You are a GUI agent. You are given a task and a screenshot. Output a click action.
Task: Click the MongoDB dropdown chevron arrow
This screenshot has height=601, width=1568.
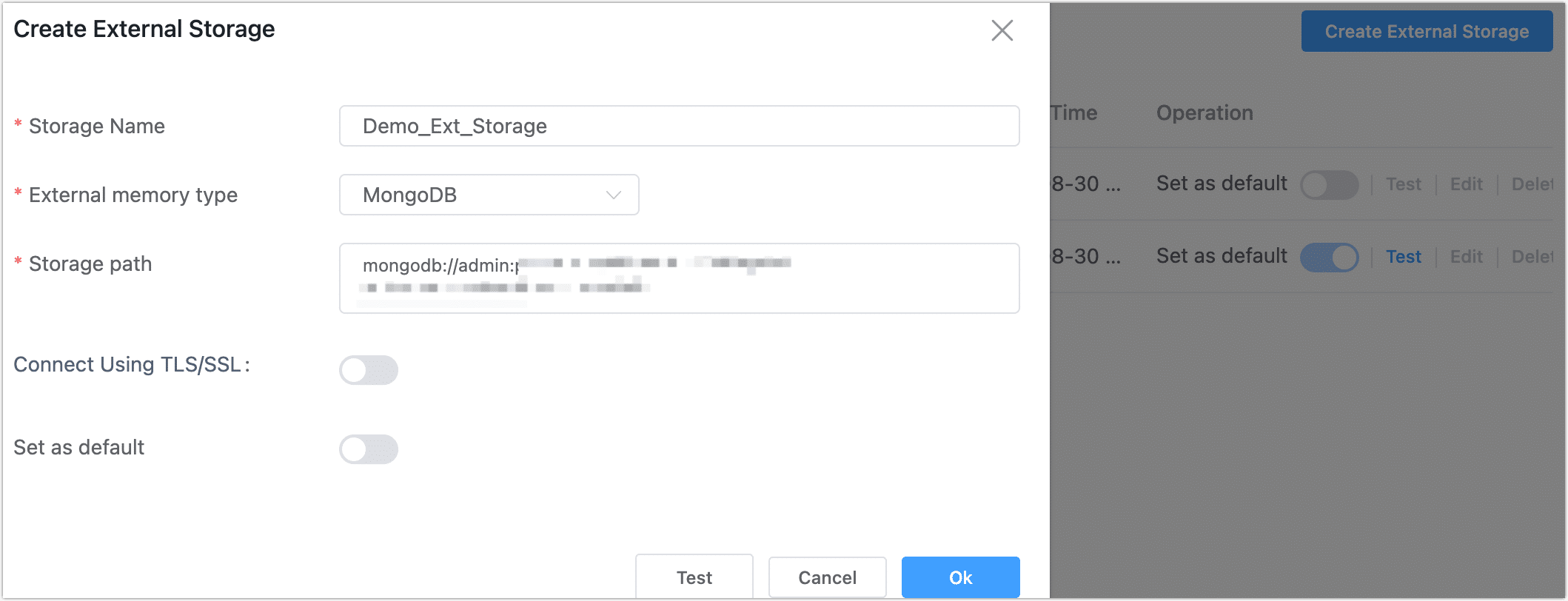[613, 195]
